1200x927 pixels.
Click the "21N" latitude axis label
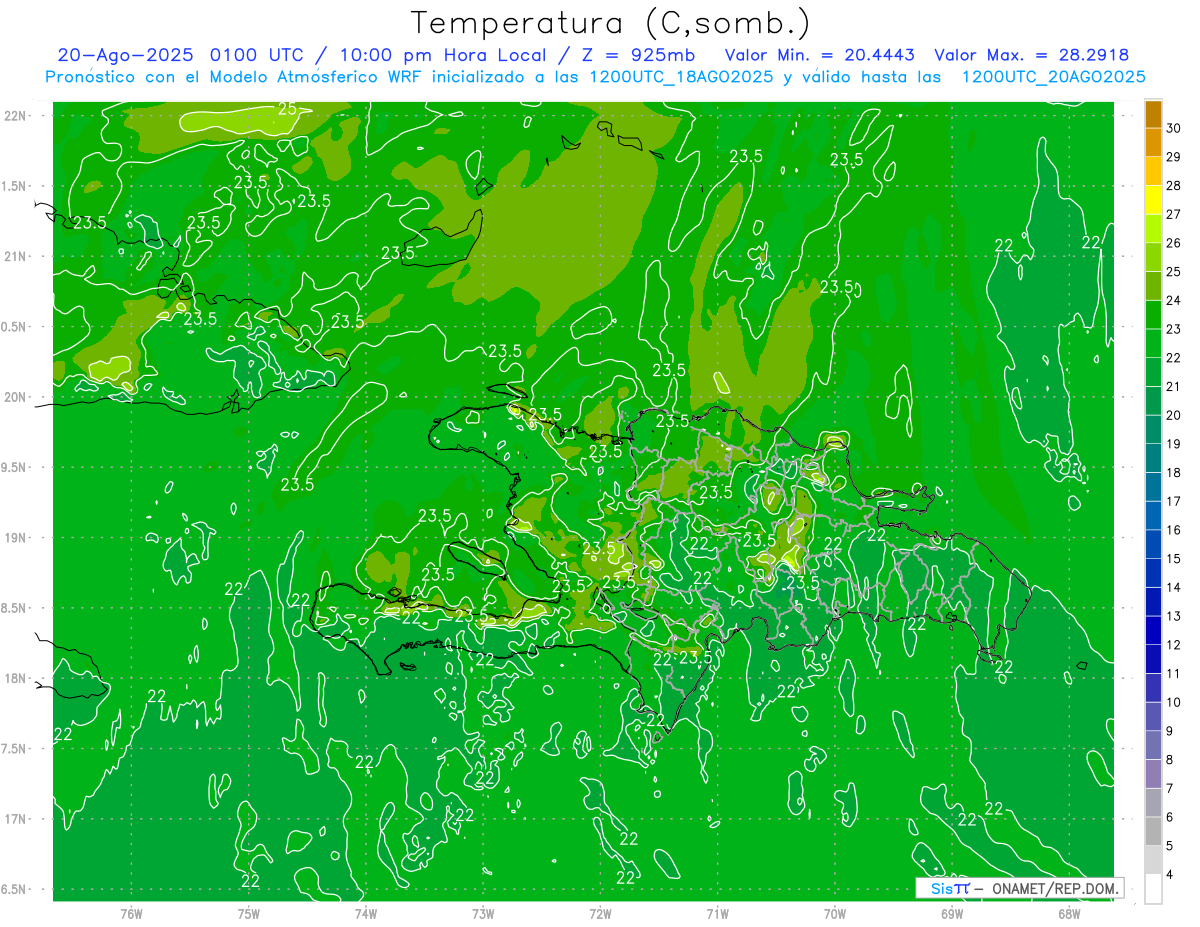14,256
